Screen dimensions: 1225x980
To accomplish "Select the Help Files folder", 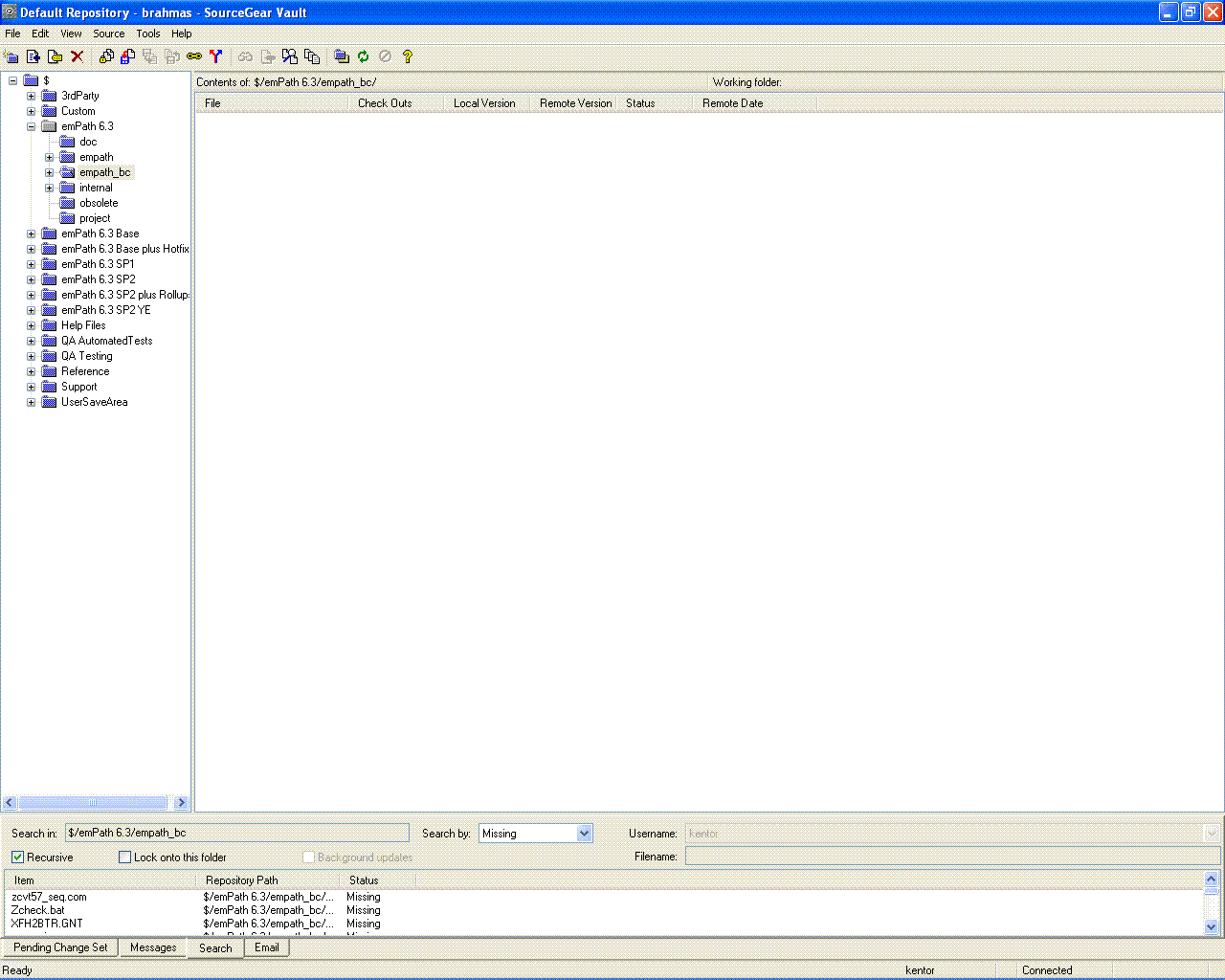I will (x=83, y=325).
